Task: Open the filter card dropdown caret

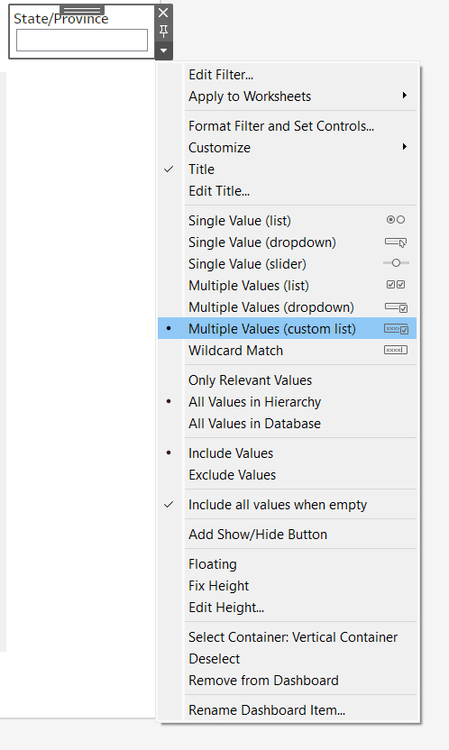Action: coord(164,50)
